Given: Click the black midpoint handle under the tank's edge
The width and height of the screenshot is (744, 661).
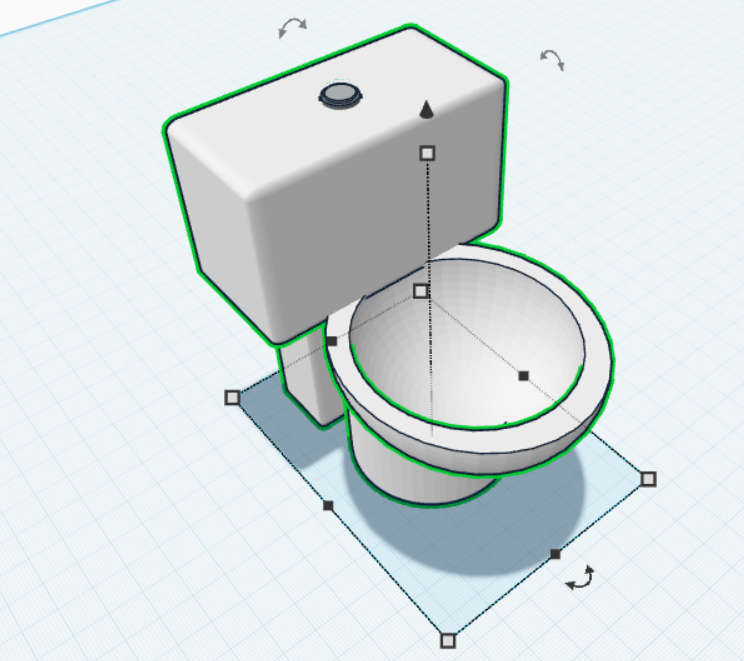Looking at the screenshot, I should pyautogui.click(x=332, y=341).
